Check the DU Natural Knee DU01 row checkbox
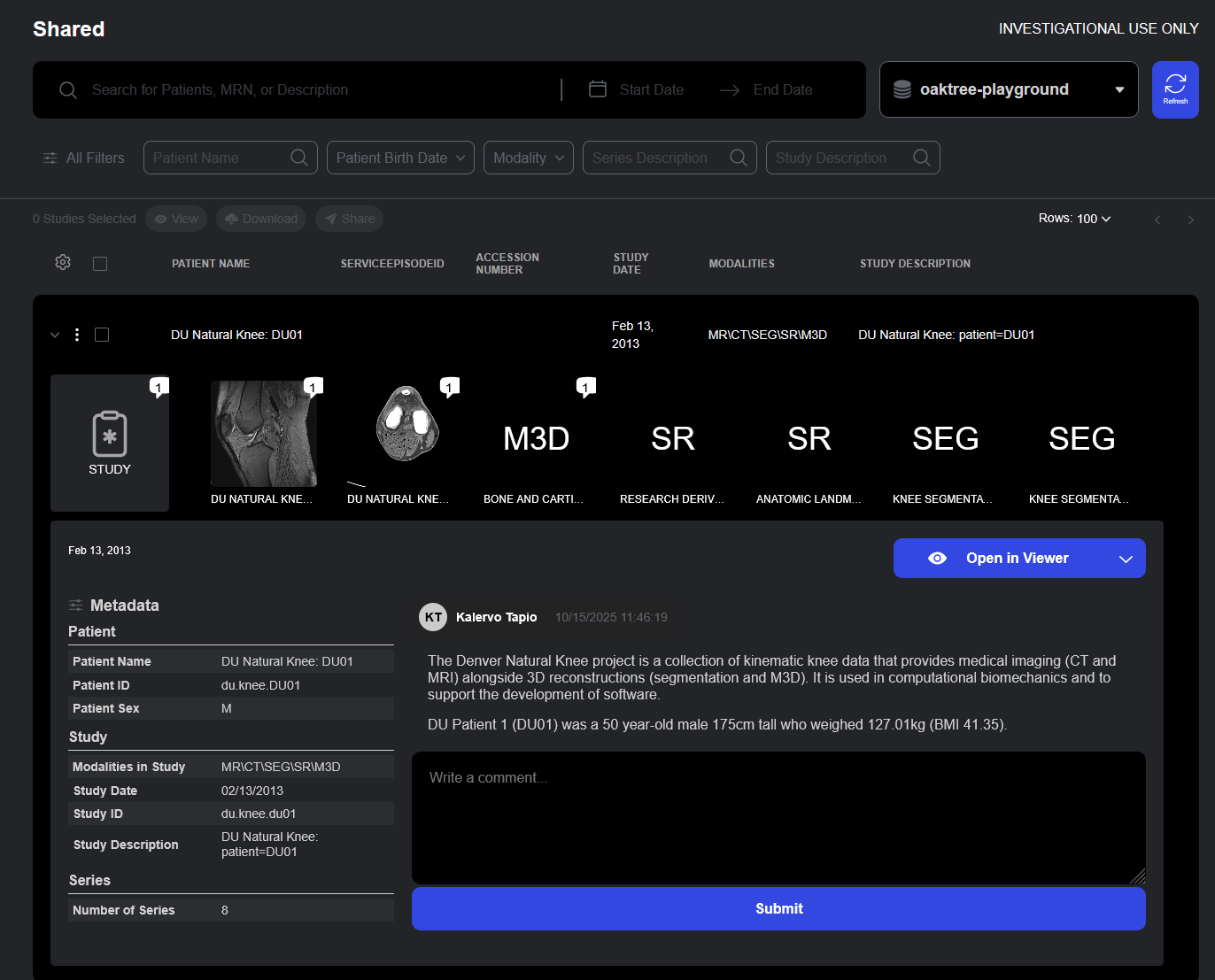The width and height of the screenshot is (1215, 980). pyautogui.click(x=102, y=335)
